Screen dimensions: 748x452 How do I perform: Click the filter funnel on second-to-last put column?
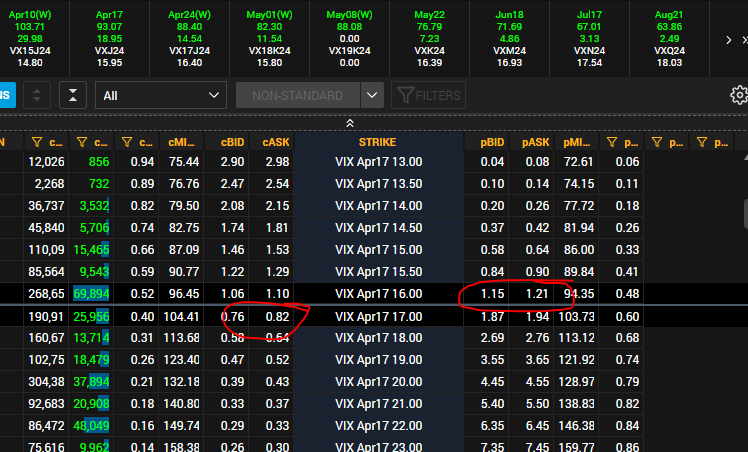click(x=657, y=142)
